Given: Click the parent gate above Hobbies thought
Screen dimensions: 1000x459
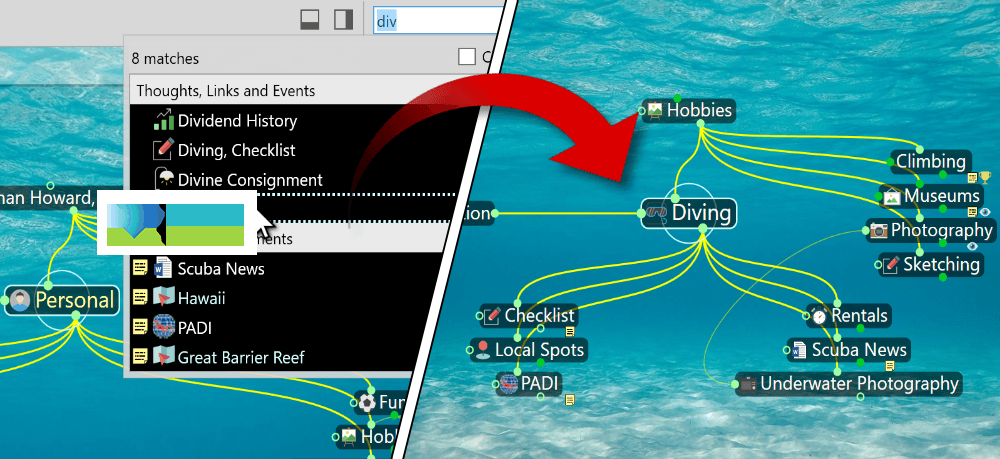Looking at the screenshot, I should coord(677,97).
